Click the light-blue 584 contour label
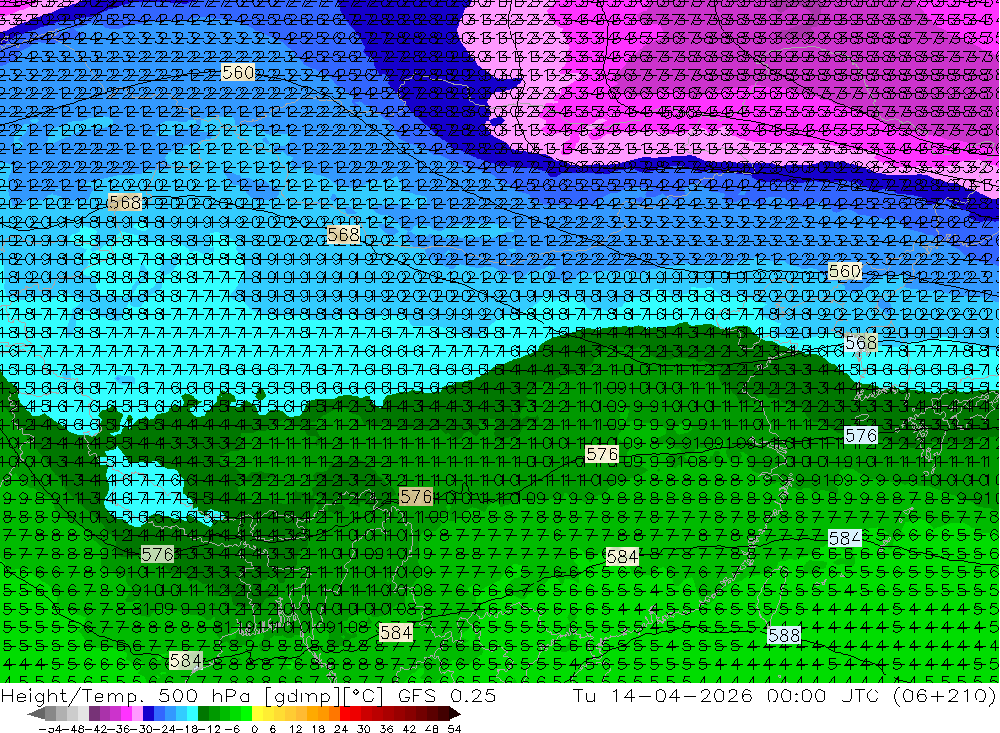This screenshot has height=733, width=1000. 844,538
